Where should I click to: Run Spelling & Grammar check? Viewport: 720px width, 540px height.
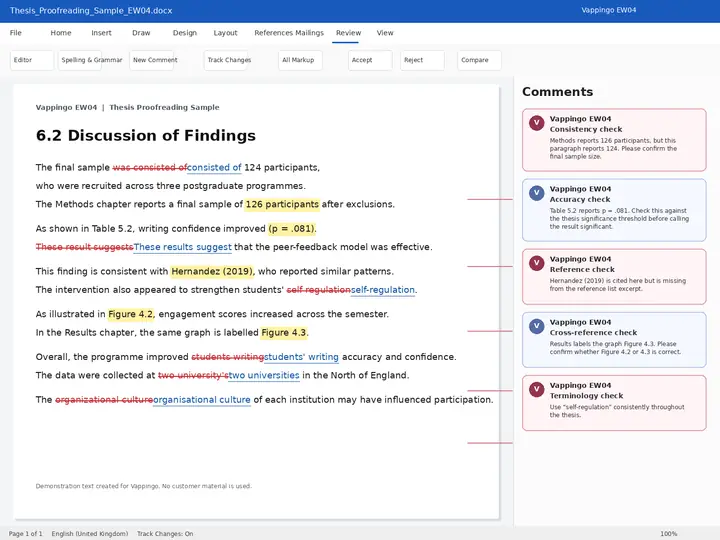click(x=79, y=60)
